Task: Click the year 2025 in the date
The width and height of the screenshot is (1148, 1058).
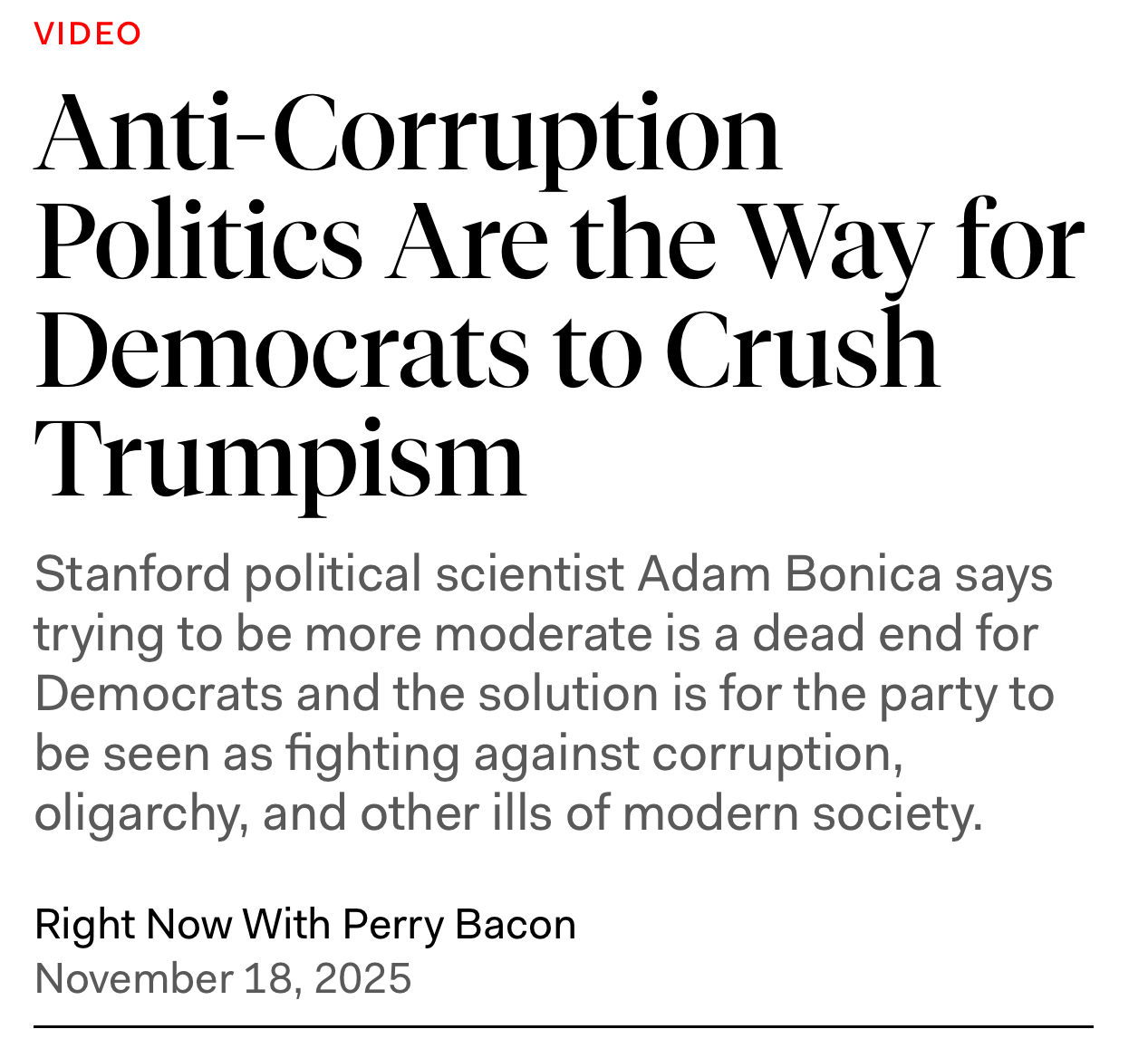Action: coord(362,978)
